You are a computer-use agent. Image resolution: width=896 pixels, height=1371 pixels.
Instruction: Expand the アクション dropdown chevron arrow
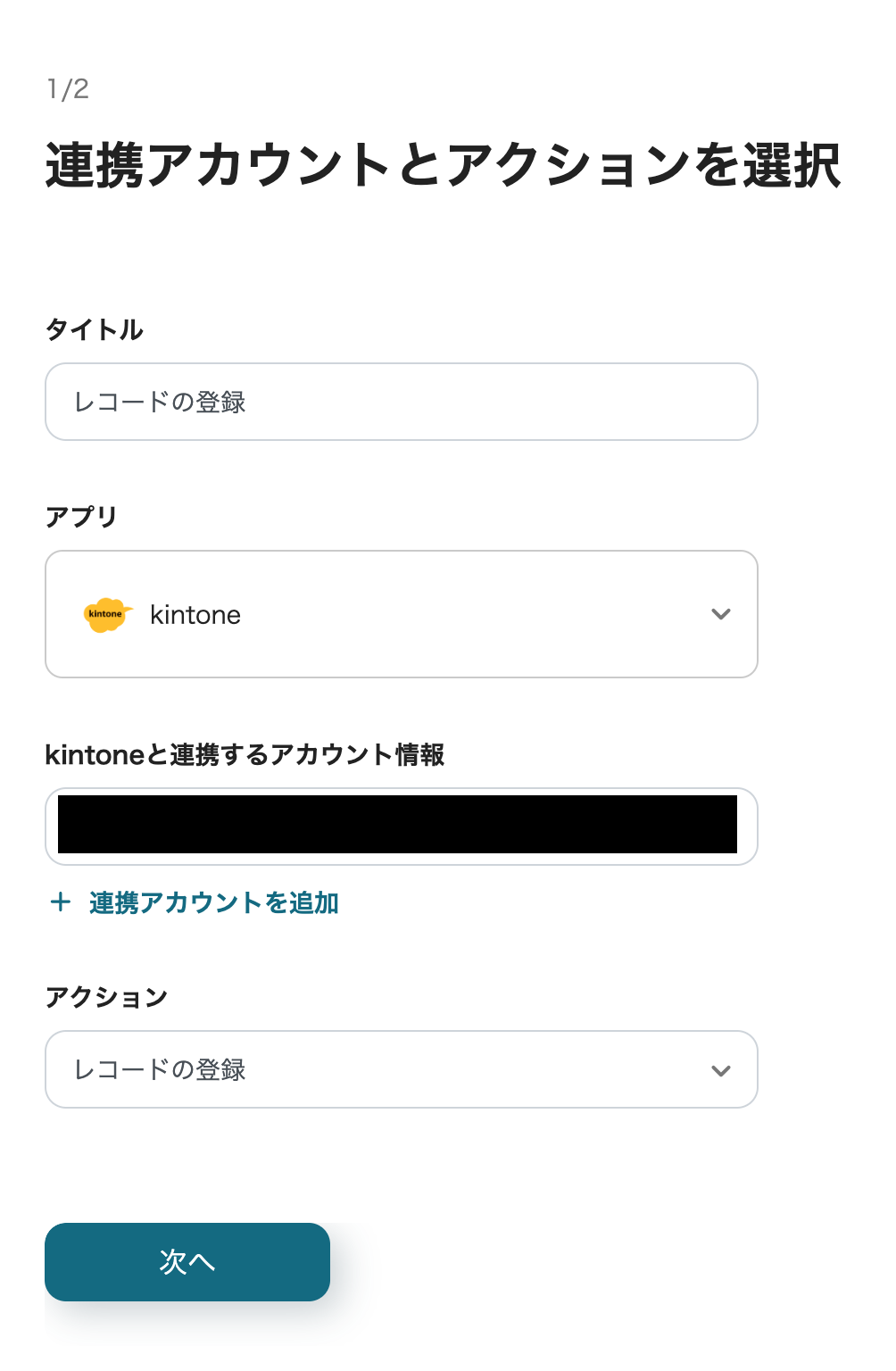(720, 1070)
